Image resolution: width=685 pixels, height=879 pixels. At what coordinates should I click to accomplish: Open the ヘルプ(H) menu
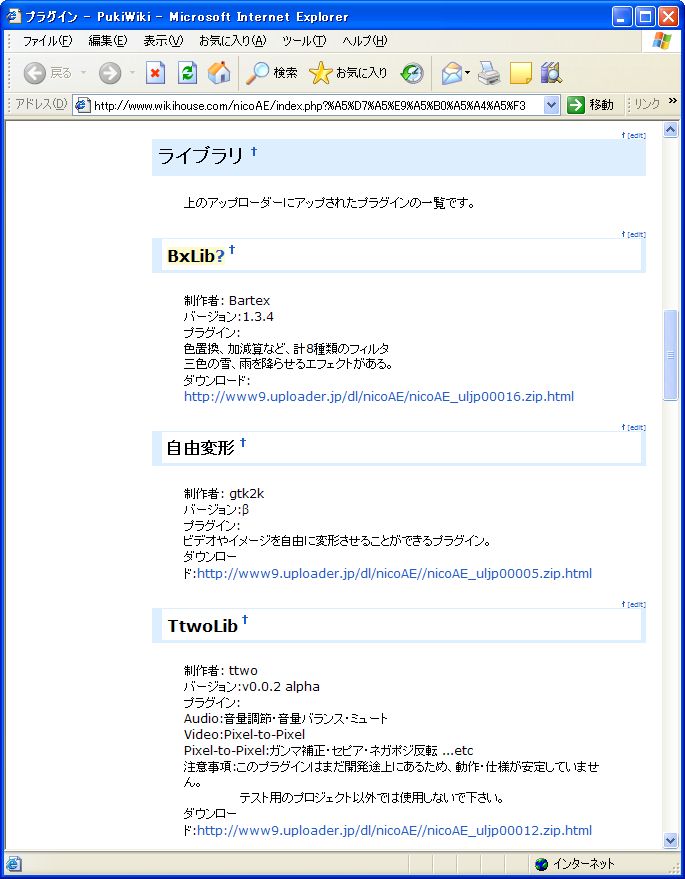pos(364,41)
